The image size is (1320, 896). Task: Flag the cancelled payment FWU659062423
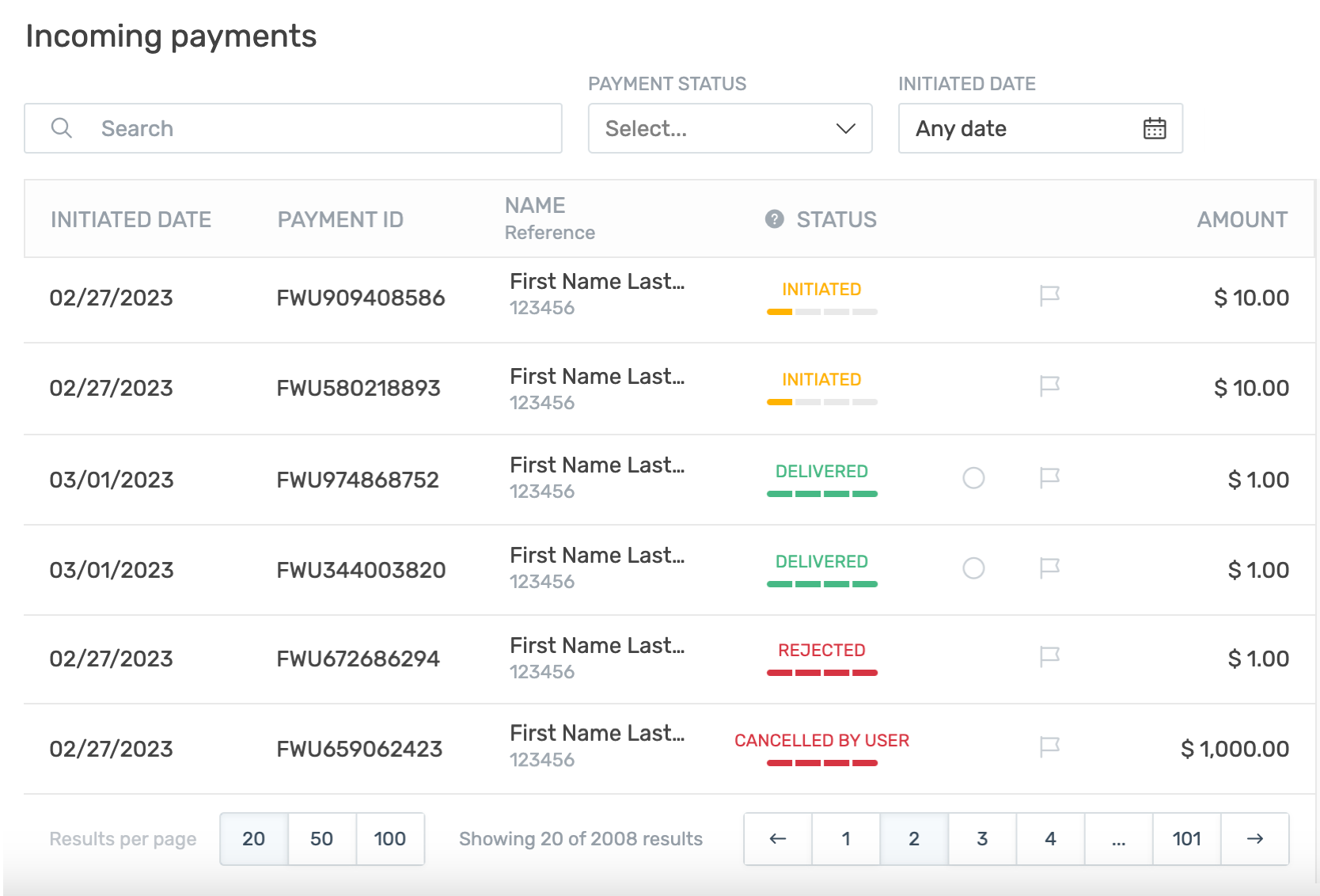(1049, 747)
